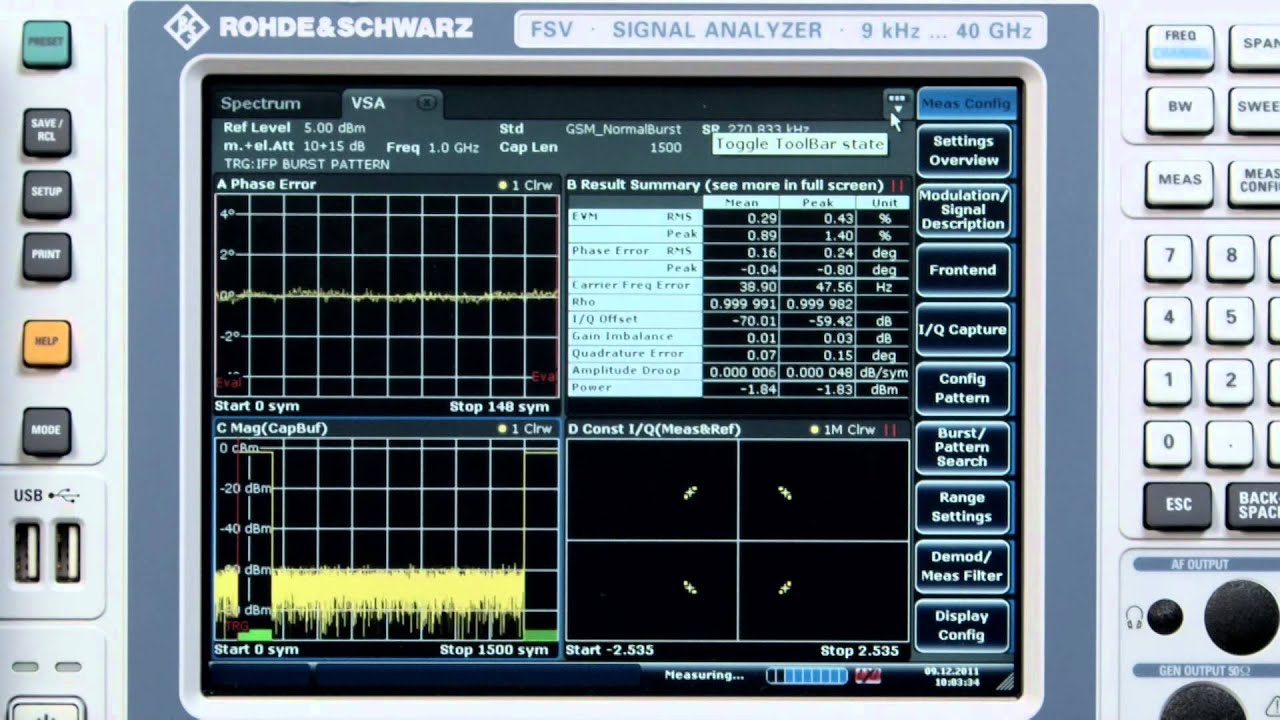Open the Display Config softkey
This screenshot has width=1280, height=720.
click(962, 626)
